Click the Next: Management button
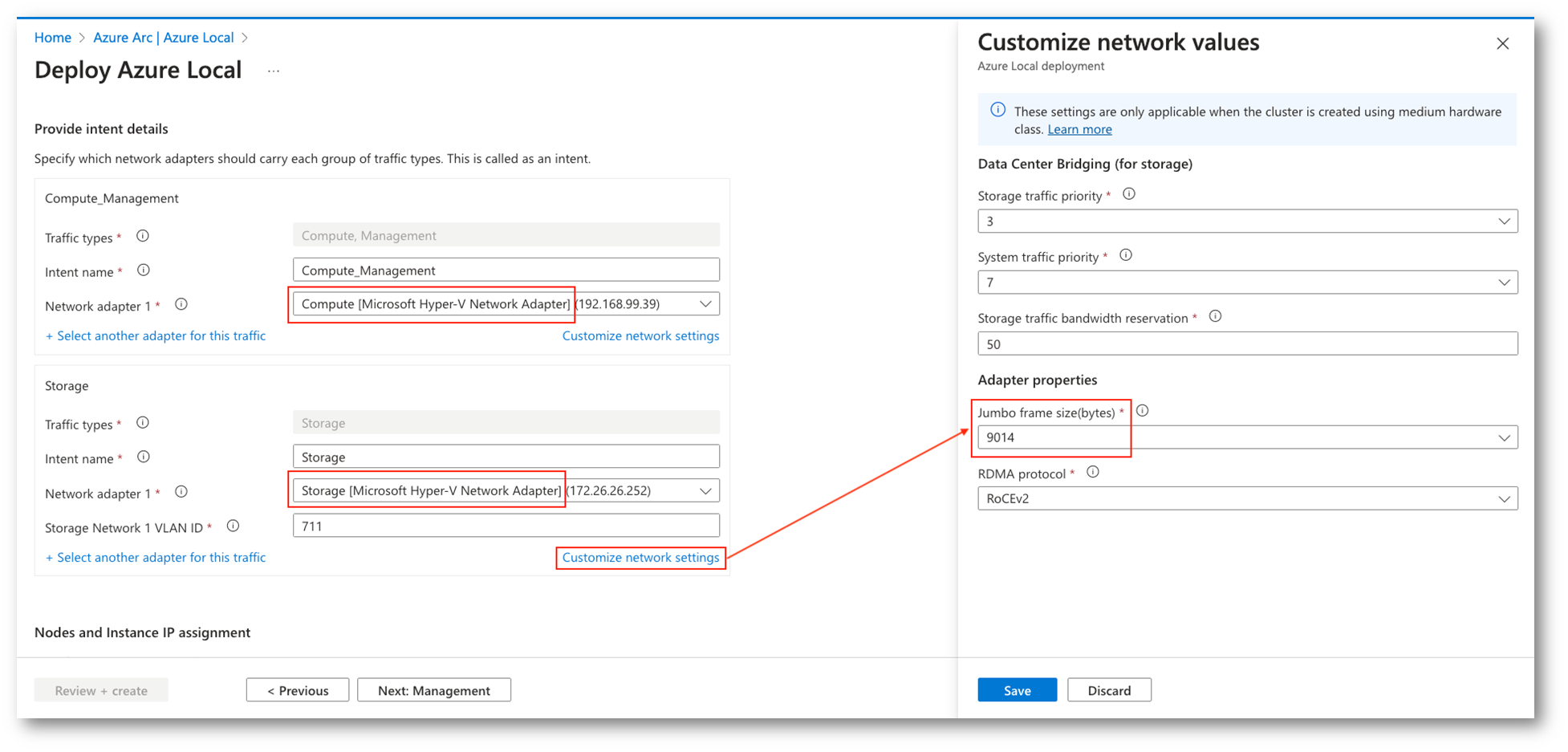The height and width of the screenshot is (752, 1568). pyautogui.click(x=433, y=690)
